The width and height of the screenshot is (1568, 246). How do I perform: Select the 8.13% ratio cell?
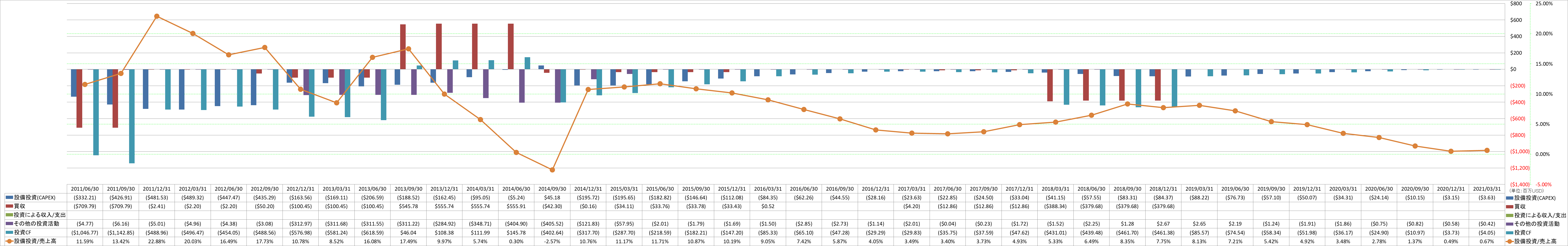pyautogui.click(x=1199, y=241)
